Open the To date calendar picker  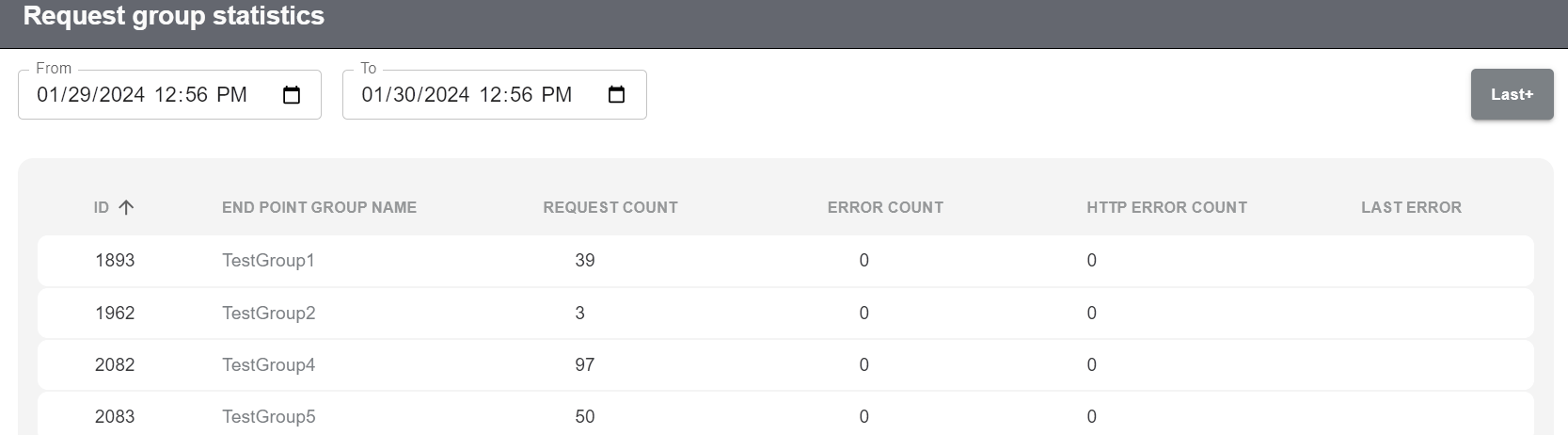pos(616,95)
